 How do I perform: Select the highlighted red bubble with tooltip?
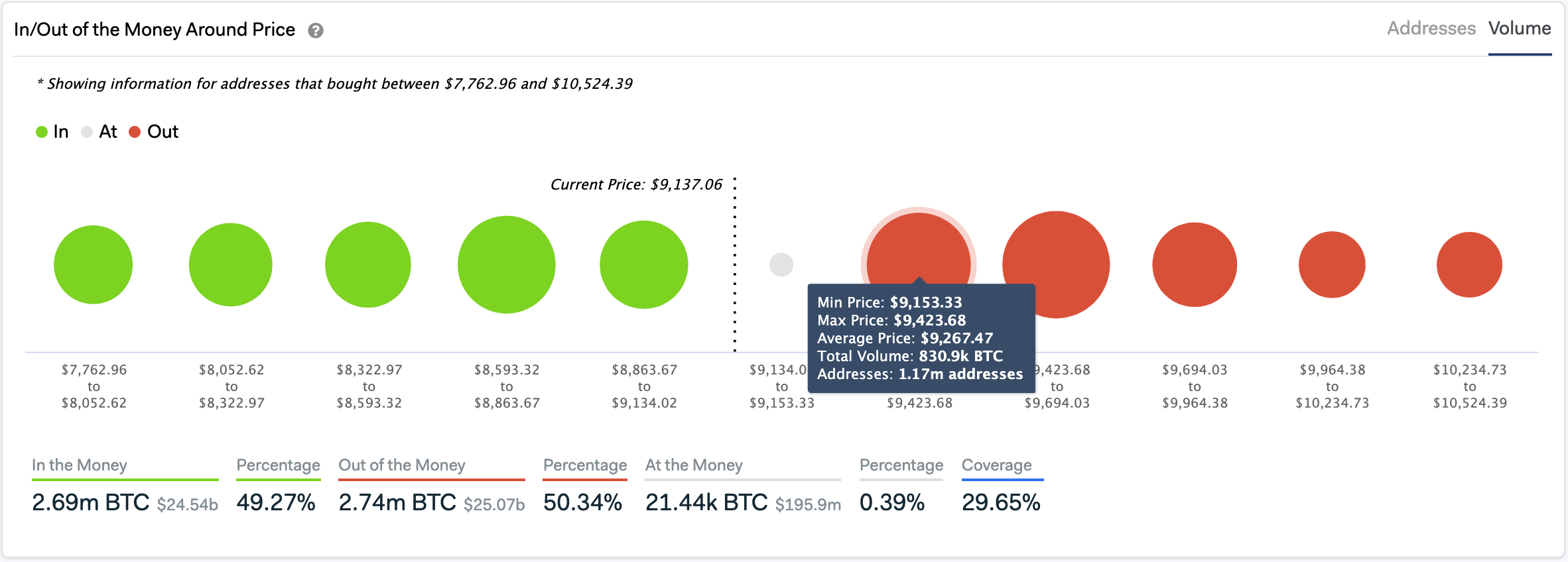[x=920, y=245]
